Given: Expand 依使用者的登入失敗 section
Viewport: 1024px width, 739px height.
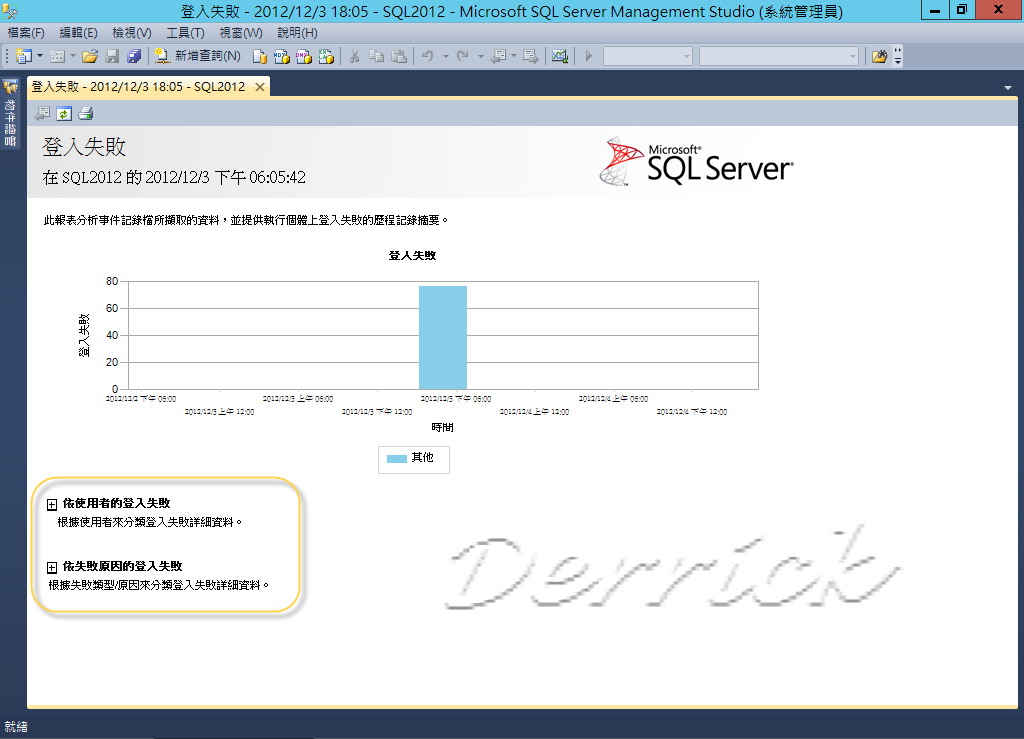Looking at the screenshot, I should tap(52, 505).
